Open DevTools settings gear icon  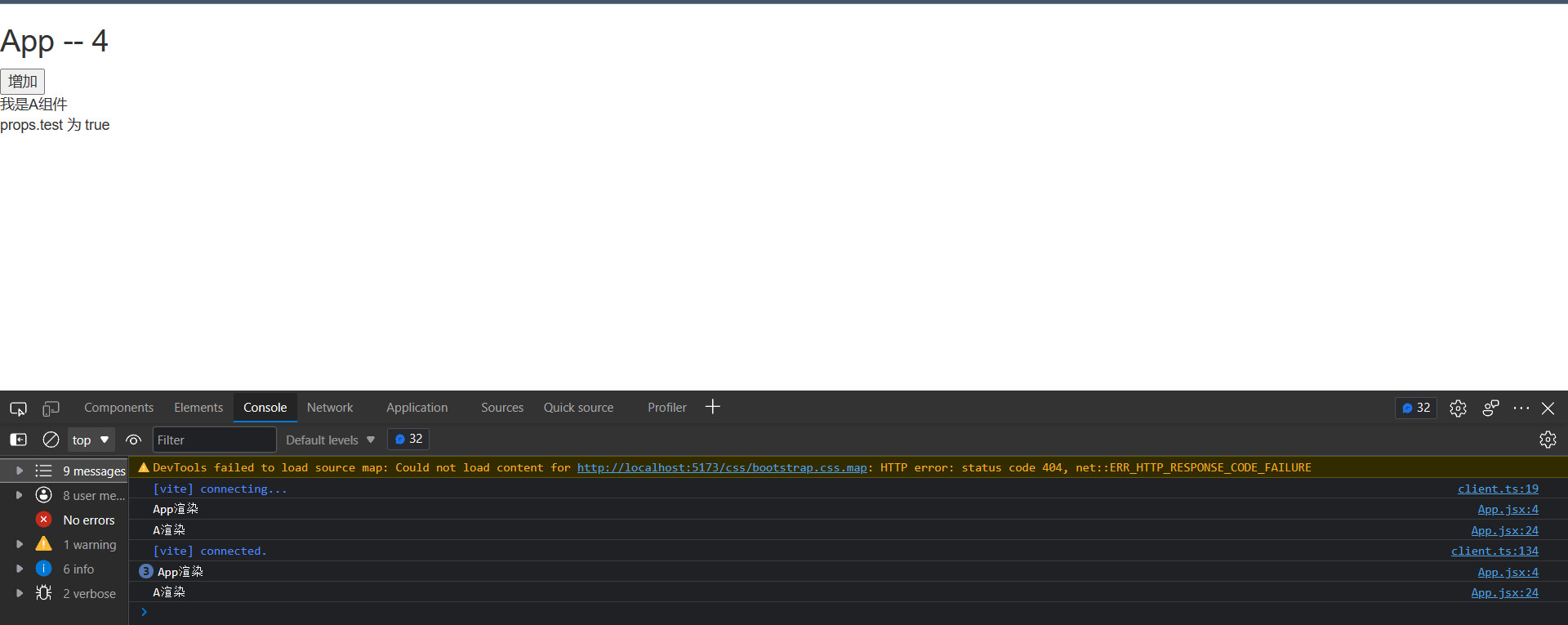1458,408
